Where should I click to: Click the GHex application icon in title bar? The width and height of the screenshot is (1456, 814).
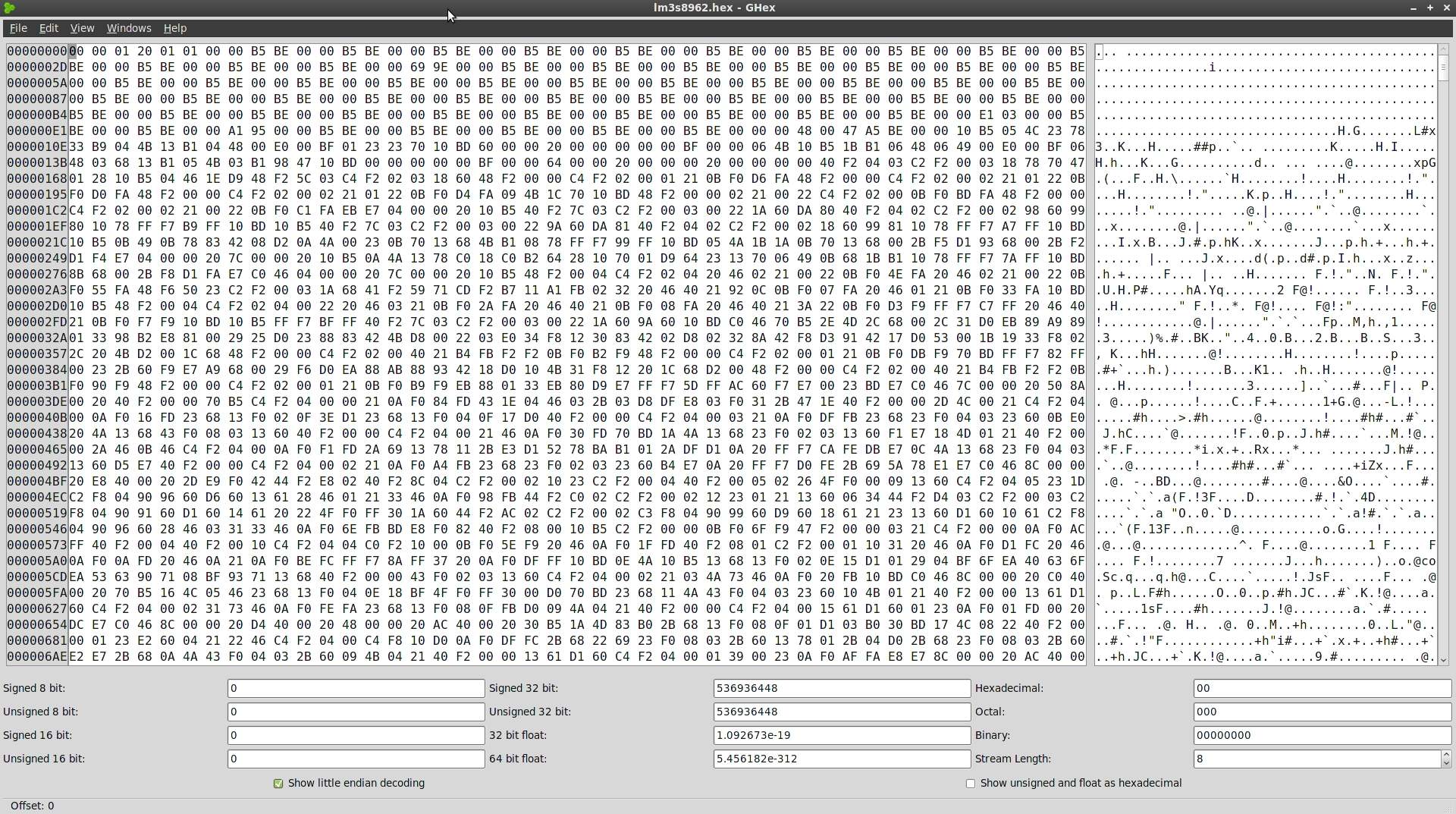click(x=9, y=8)
